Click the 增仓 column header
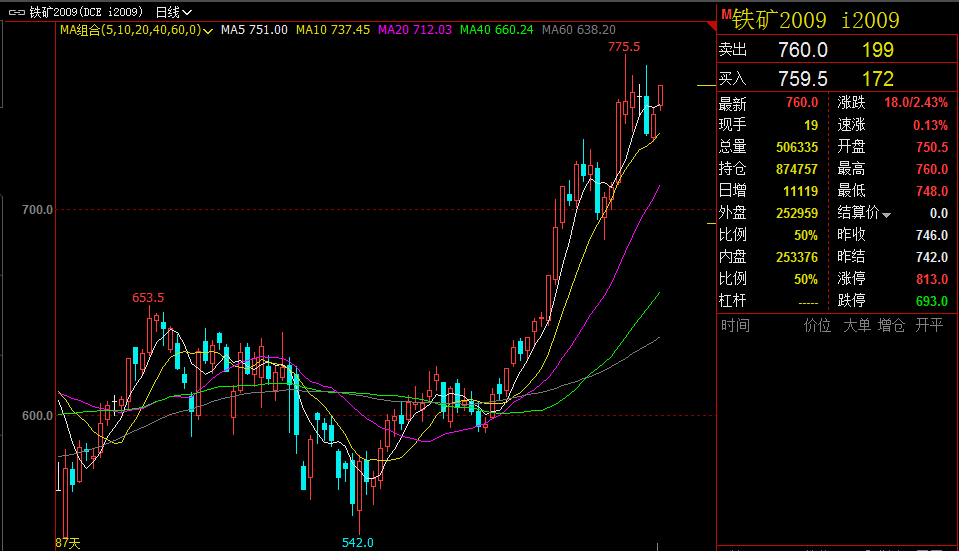 point(891,325)
